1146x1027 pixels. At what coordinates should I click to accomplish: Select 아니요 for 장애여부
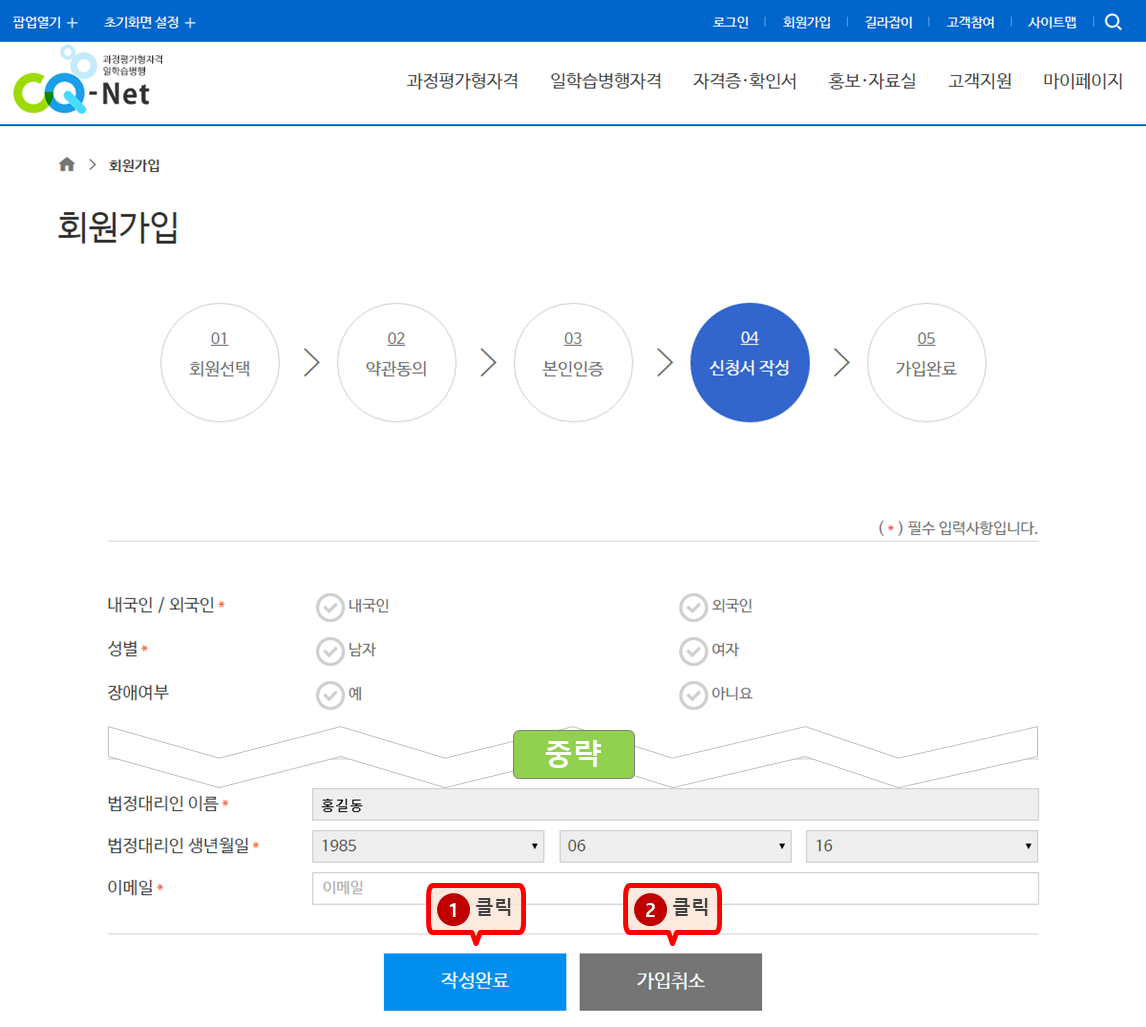tap(693, 694)
